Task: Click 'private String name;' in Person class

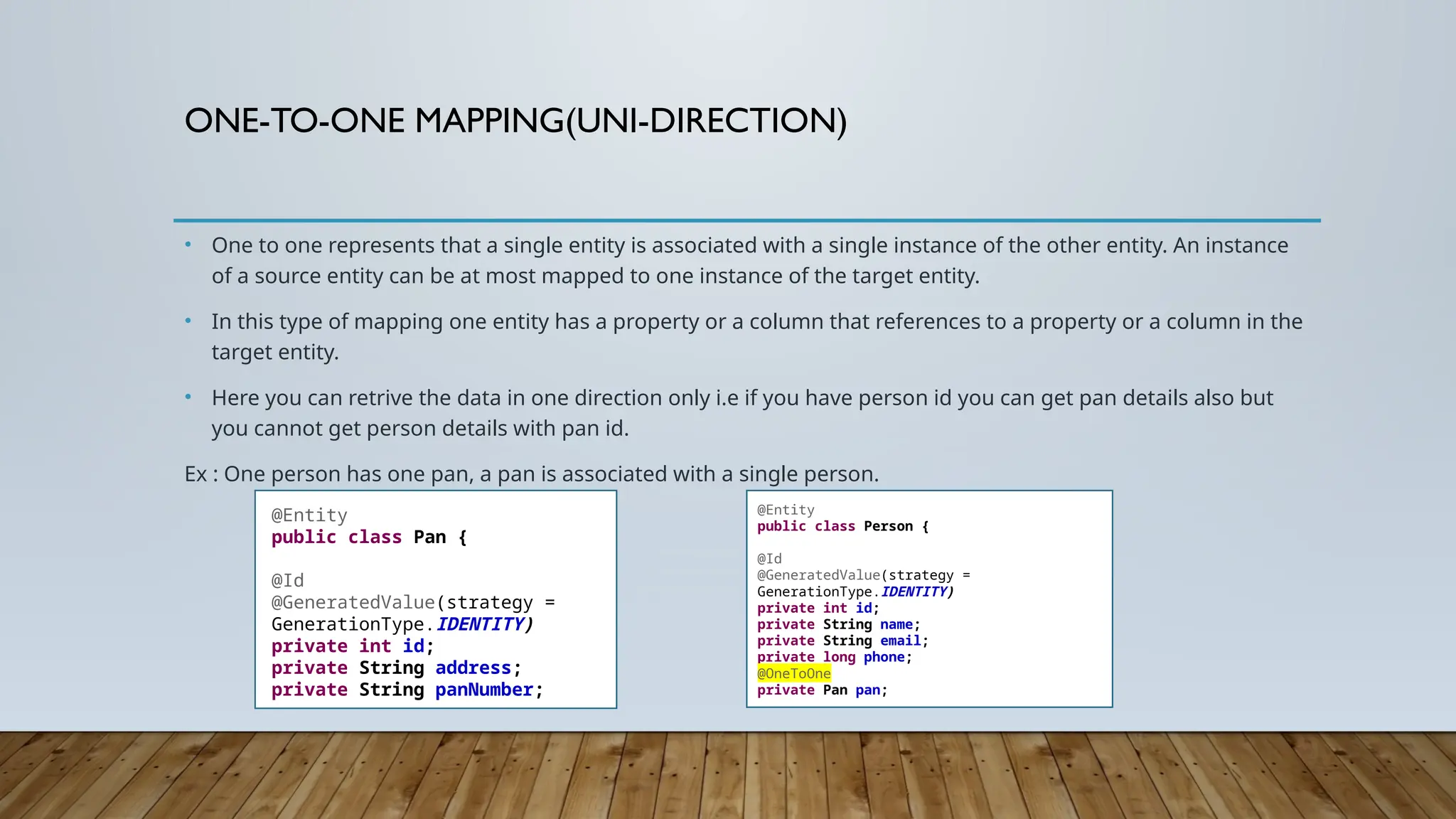Action: click(838, 624)
